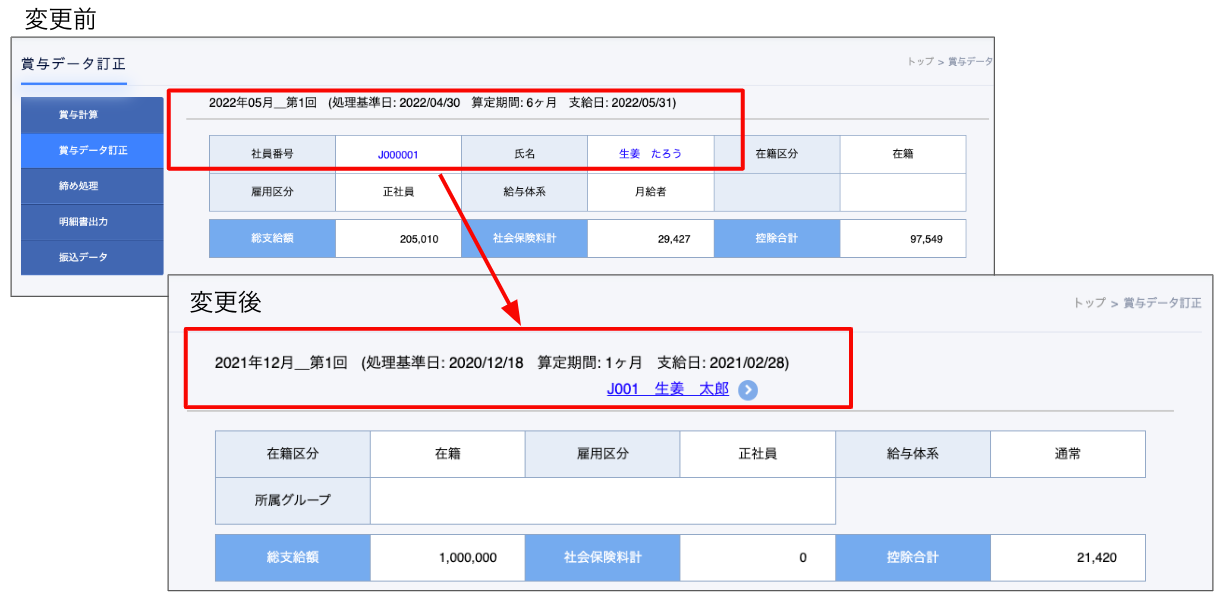Click the employee name link 生姜 たろう

[x=650, y=155]
